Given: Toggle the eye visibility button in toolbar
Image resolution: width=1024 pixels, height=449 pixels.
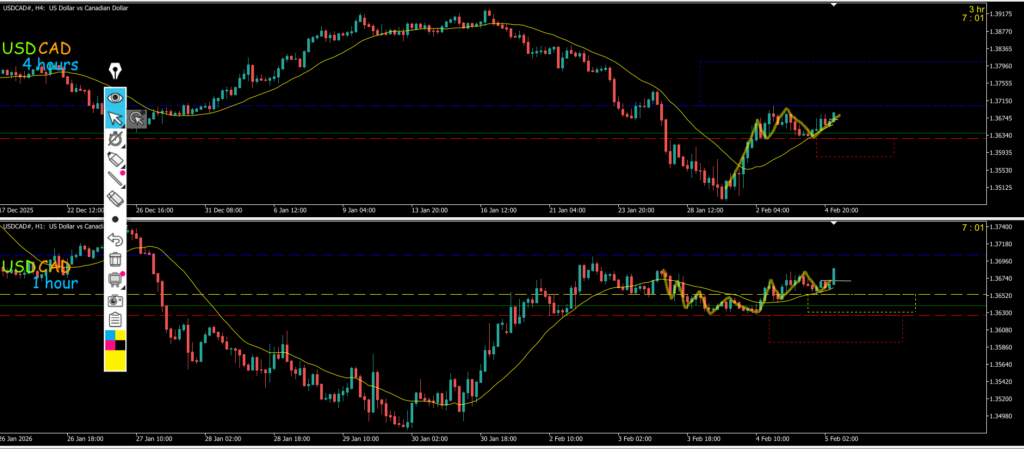Looking at the screenshot, I should pyautogui.click(x=116, y=98).
